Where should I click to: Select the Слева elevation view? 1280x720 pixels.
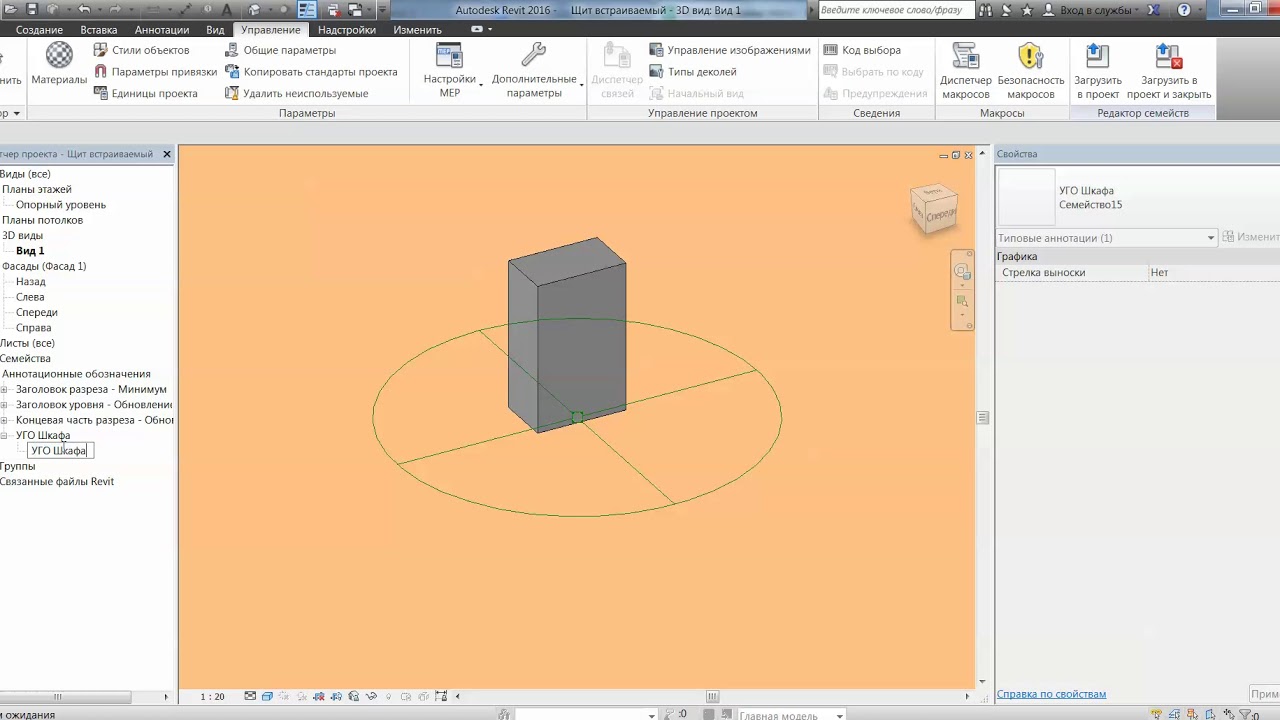pos(30,297)
